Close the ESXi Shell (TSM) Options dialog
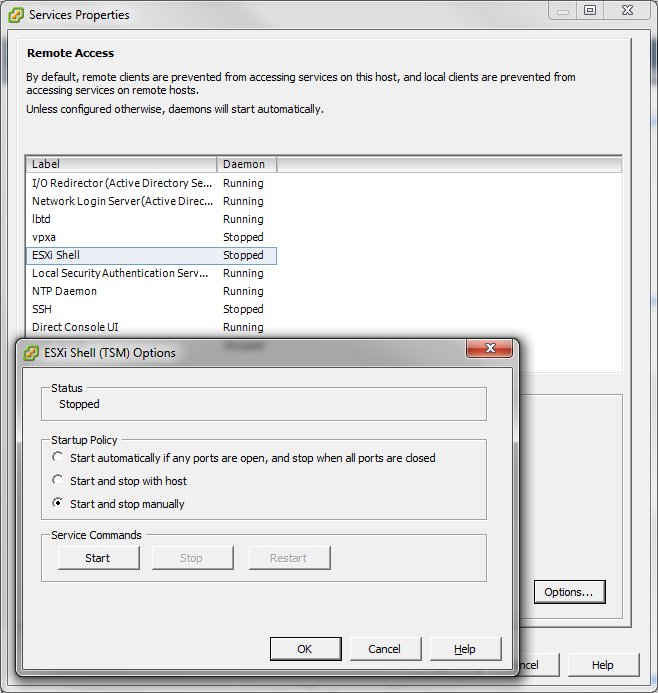Viewport: 658px width, 693px height. click(x=489, y=348)
